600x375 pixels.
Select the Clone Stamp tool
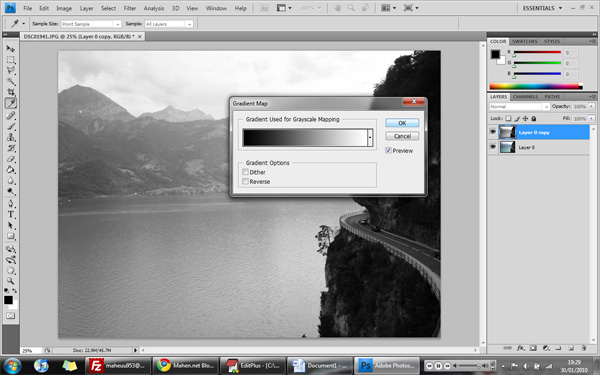coord(10,137)
